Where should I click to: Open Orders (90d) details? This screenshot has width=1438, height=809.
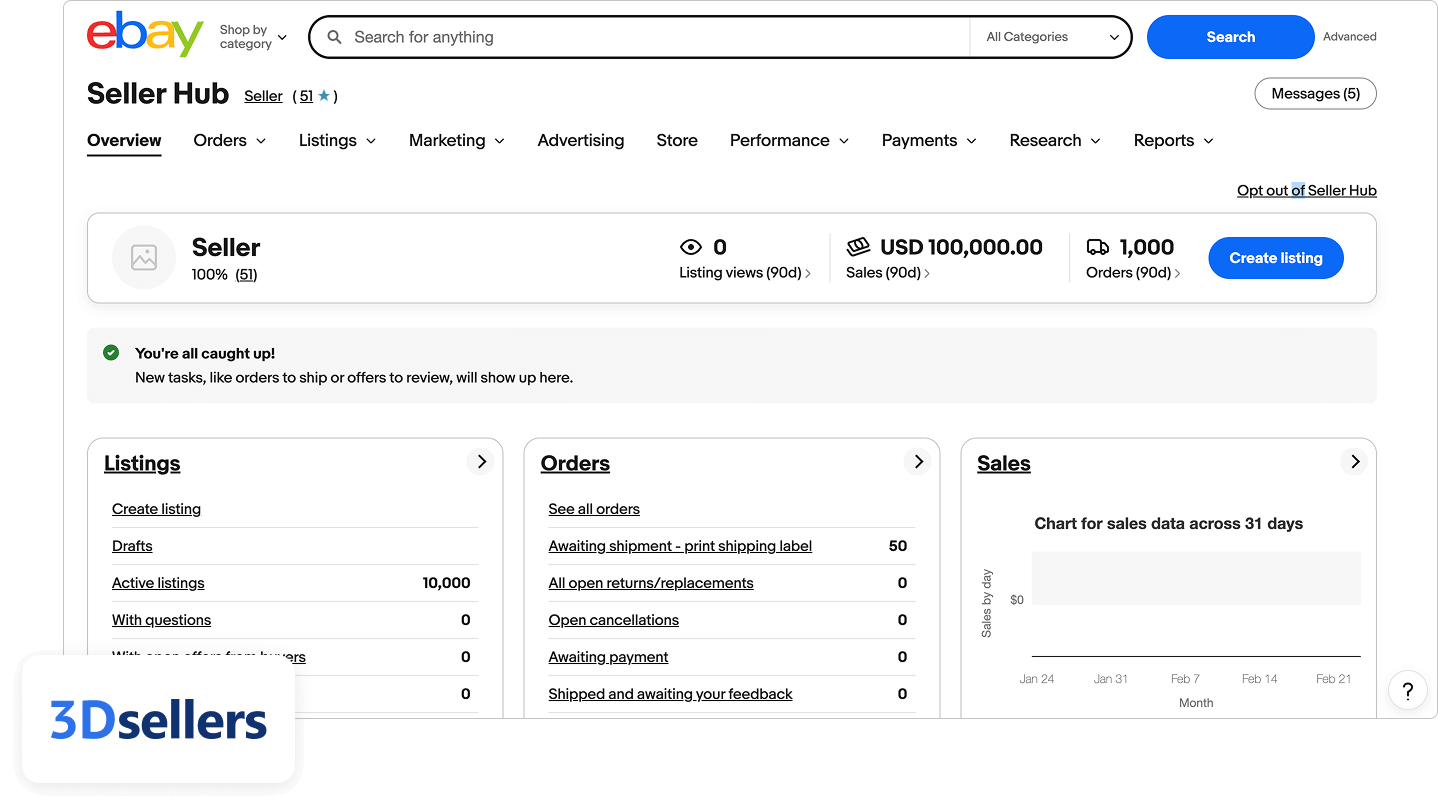click(x=1133, y=272)
